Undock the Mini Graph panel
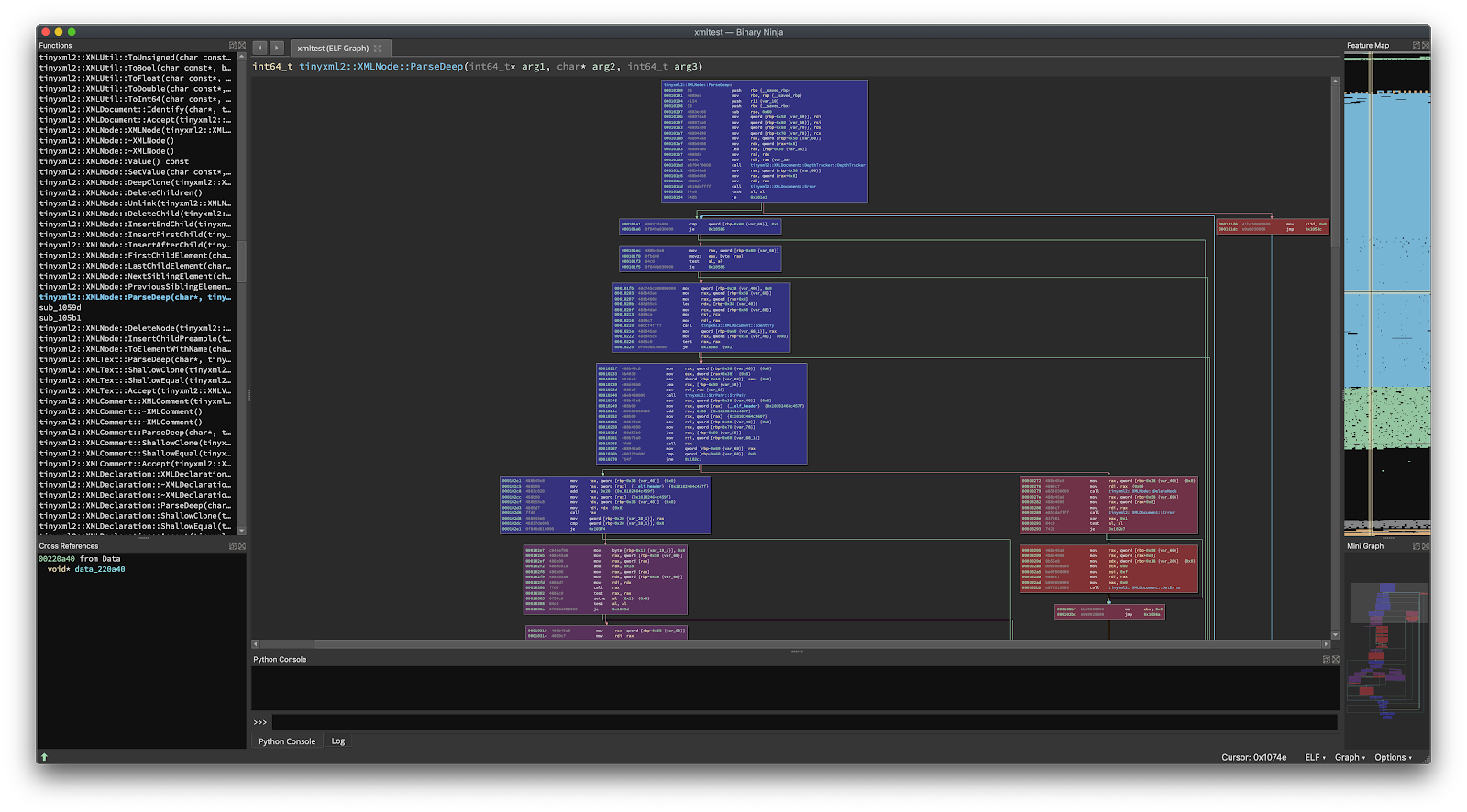The image size is (1467, 812). point(1417,546)
